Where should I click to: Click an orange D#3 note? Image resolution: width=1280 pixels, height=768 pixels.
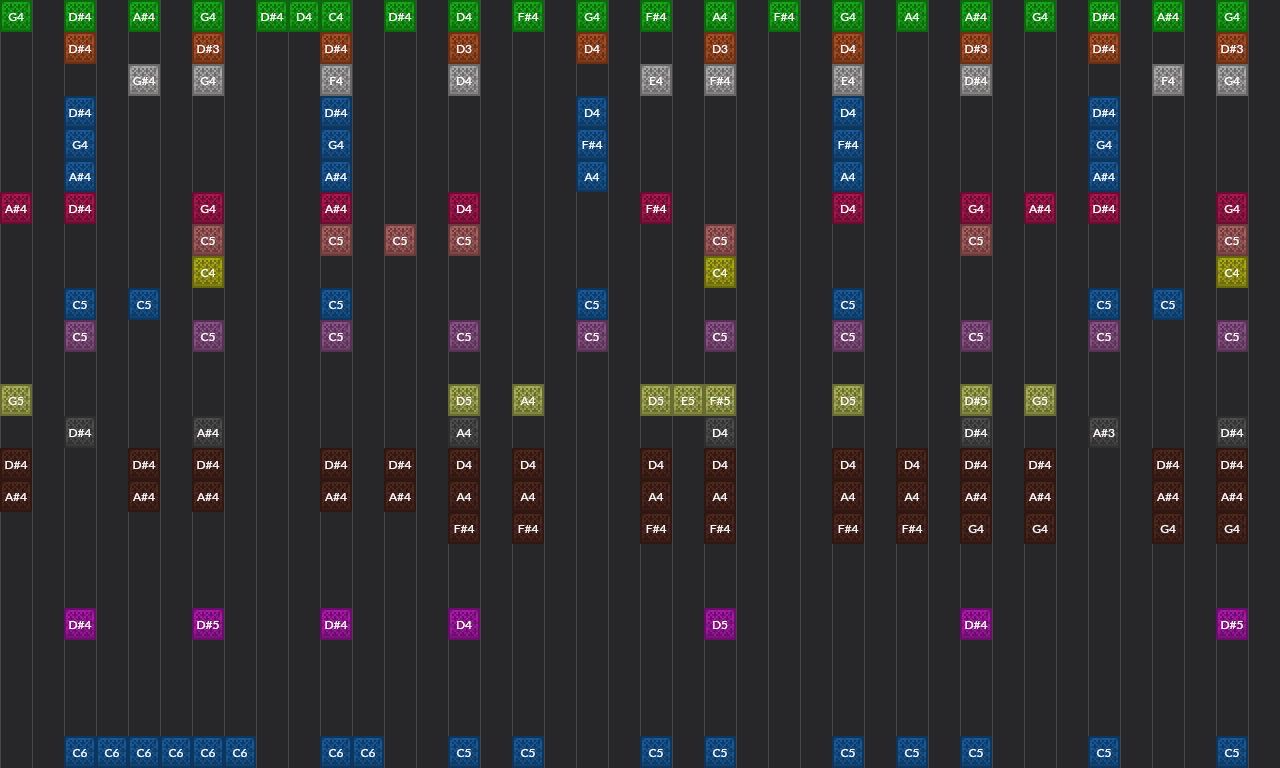click(x=208, y=48)
